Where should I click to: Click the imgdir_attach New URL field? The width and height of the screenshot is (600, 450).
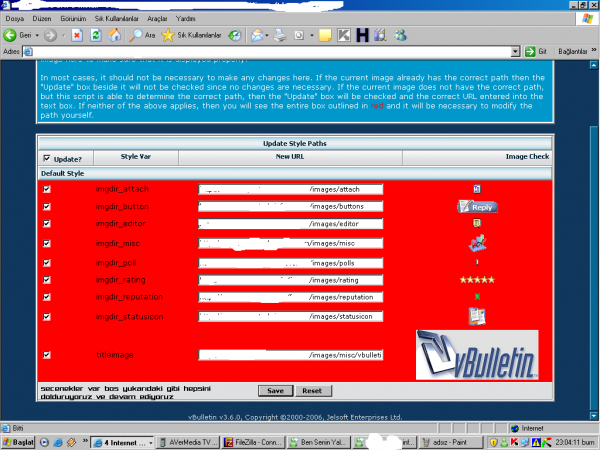coord(290,189)
